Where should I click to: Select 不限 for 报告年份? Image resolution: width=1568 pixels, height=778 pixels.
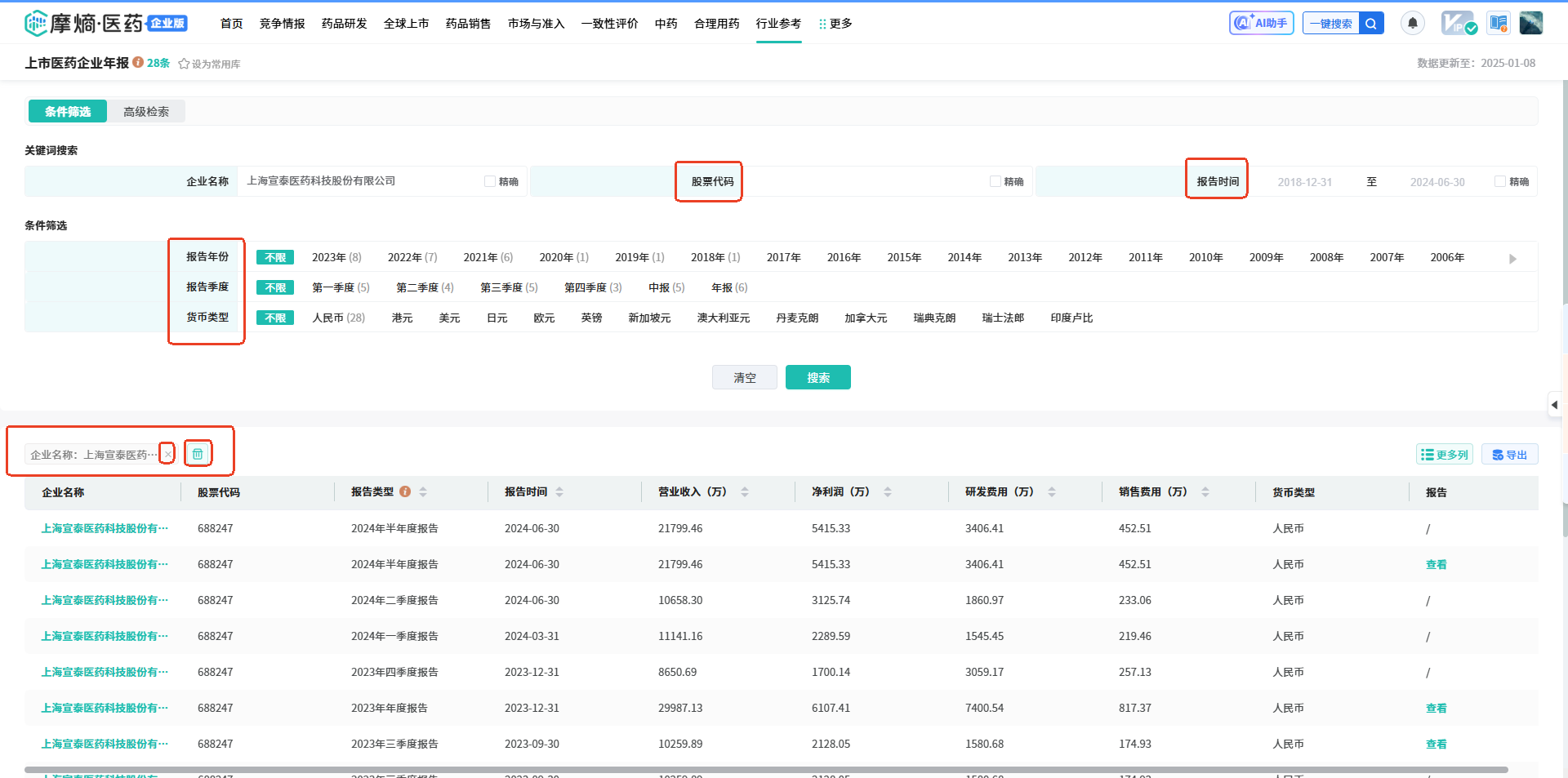point(275,257)
